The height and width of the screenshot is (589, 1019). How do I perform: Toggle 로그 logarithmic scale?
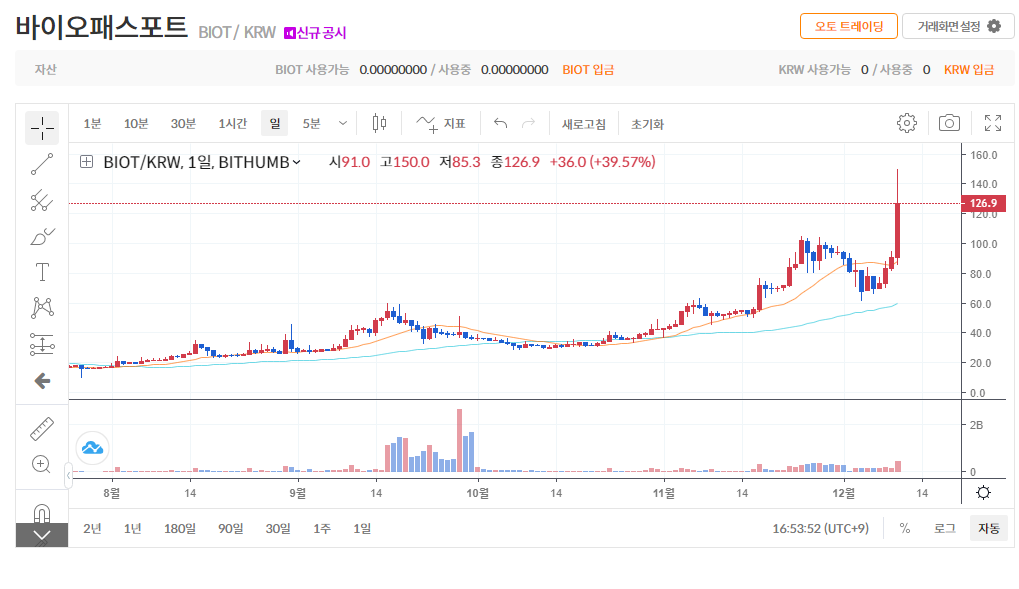click(944, 529)
